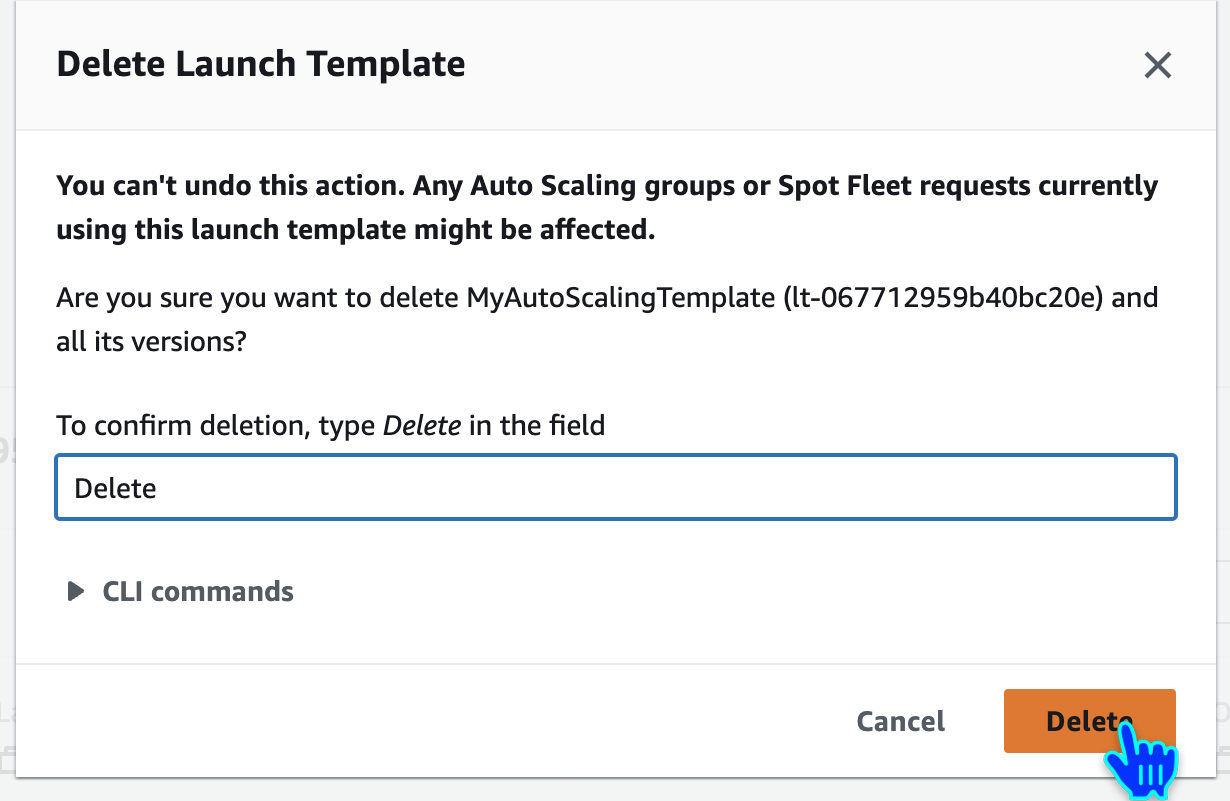This screenshot has height=801, width=1230.
Task: Click the X icon in dialog header
Action: pyautogui.click(x=1157, y=66)
